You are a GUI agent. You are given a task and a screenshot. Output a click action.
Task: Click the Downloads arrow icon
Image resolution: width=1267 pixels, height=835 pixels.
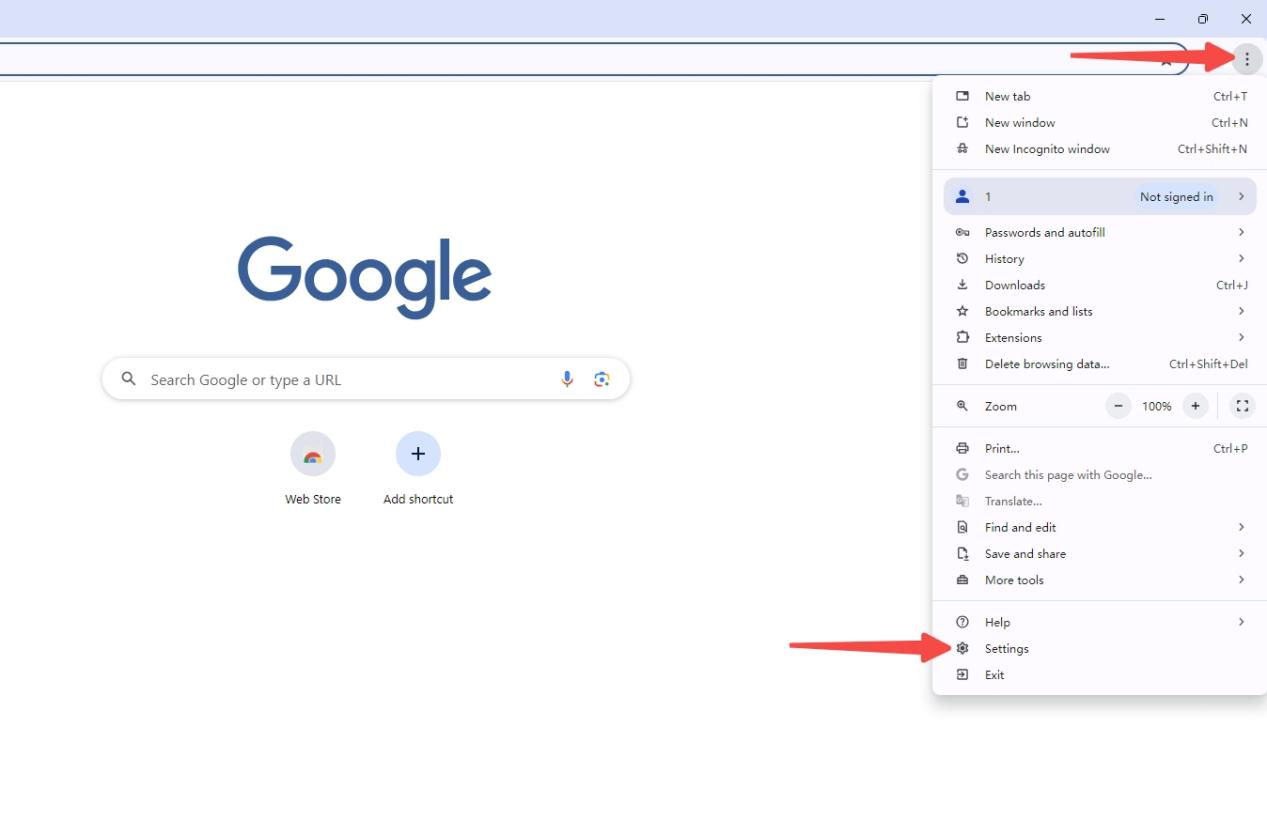point(962,285)
